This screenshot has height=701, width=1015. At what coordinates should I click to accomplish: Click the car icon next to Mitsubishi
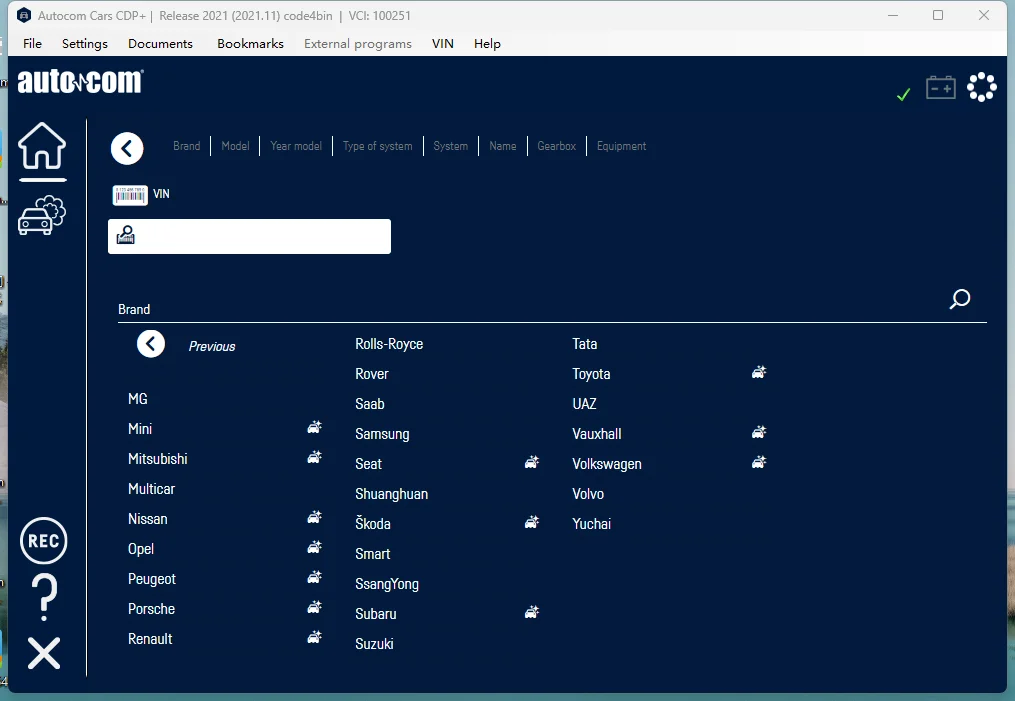[x=315, y=458]
